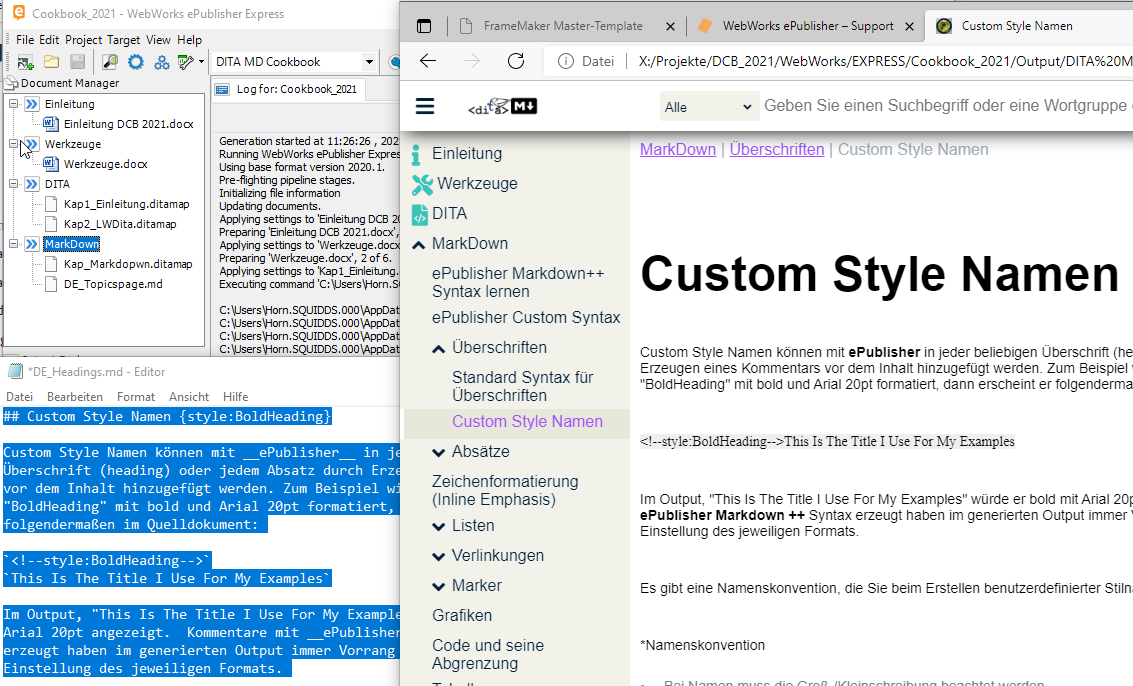Go back in the browser
This screenshot has width=1133, height=686.
pos(428,61)
